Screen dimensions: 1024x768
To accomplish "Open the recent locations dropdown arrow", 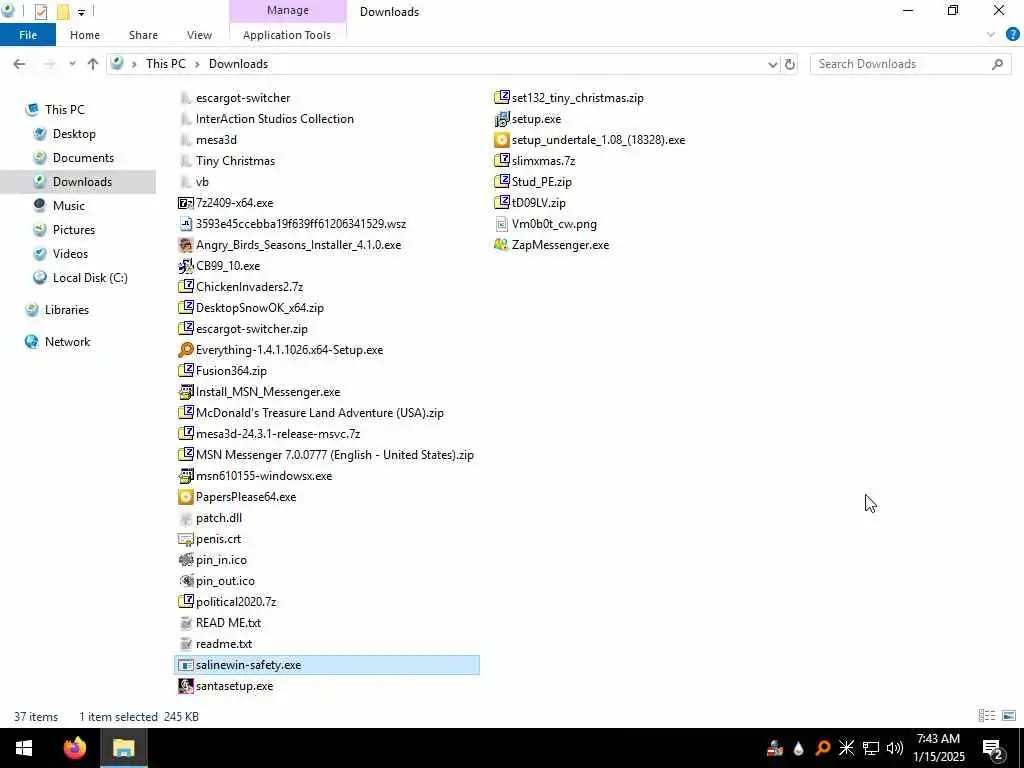I will tap(72, 64).
